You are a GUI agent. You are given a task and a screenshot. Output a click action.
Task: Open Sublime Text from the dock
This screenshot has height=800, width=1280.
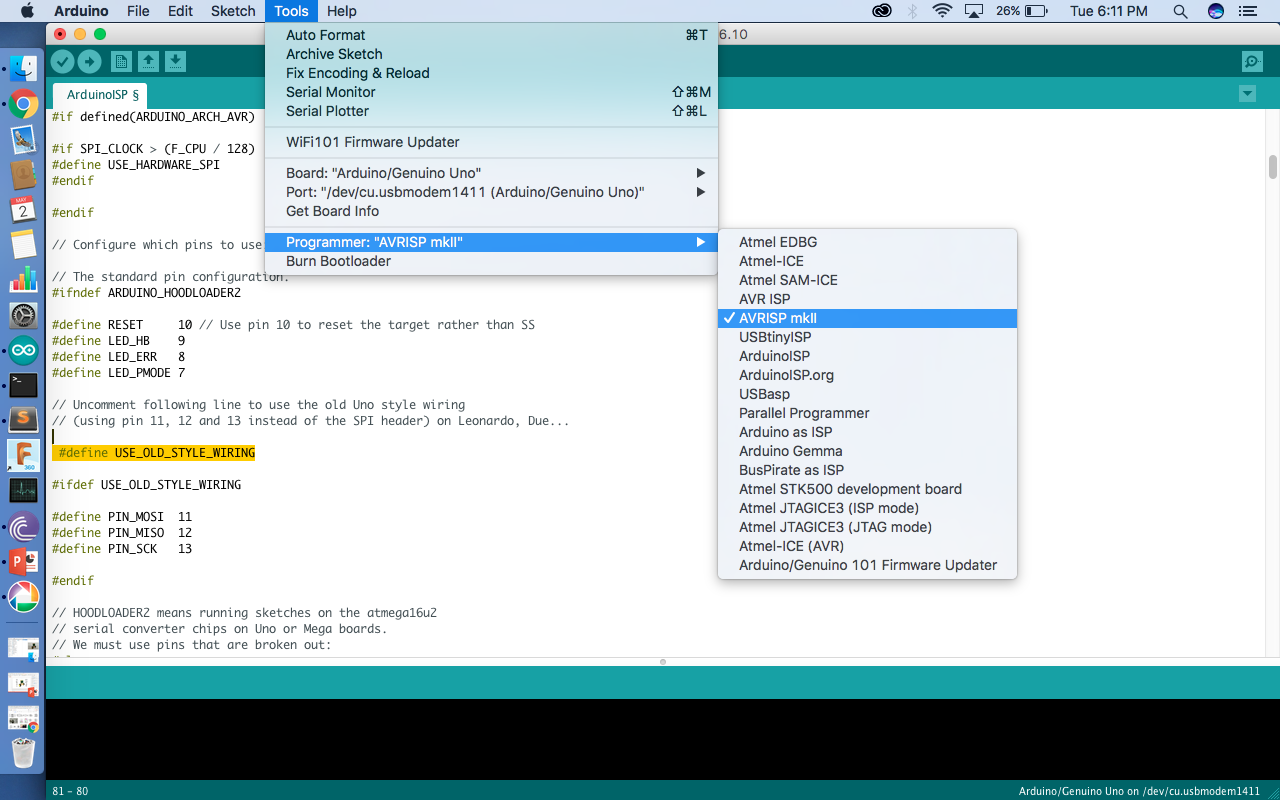coord(23,420)
